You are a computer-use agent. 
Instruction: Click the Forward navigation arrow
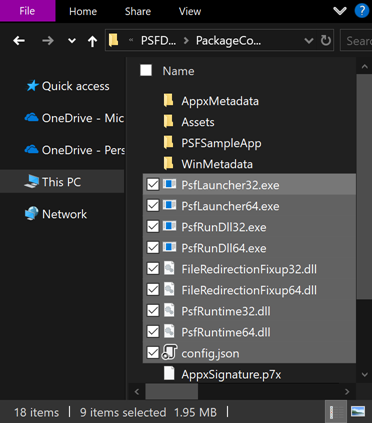click(x=48, y=41)
